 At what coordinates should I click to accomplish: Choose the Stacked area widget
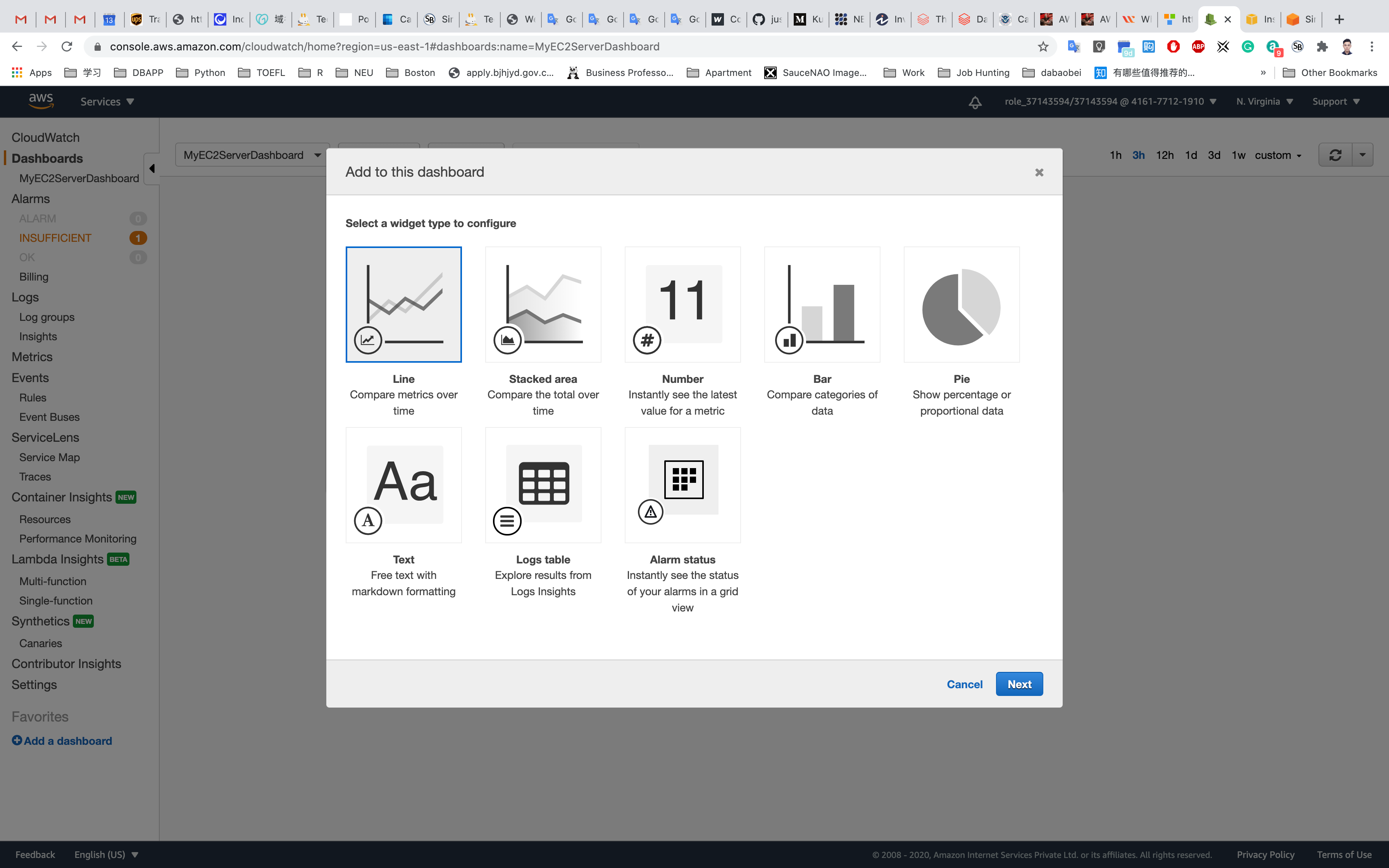coord(543,305)
